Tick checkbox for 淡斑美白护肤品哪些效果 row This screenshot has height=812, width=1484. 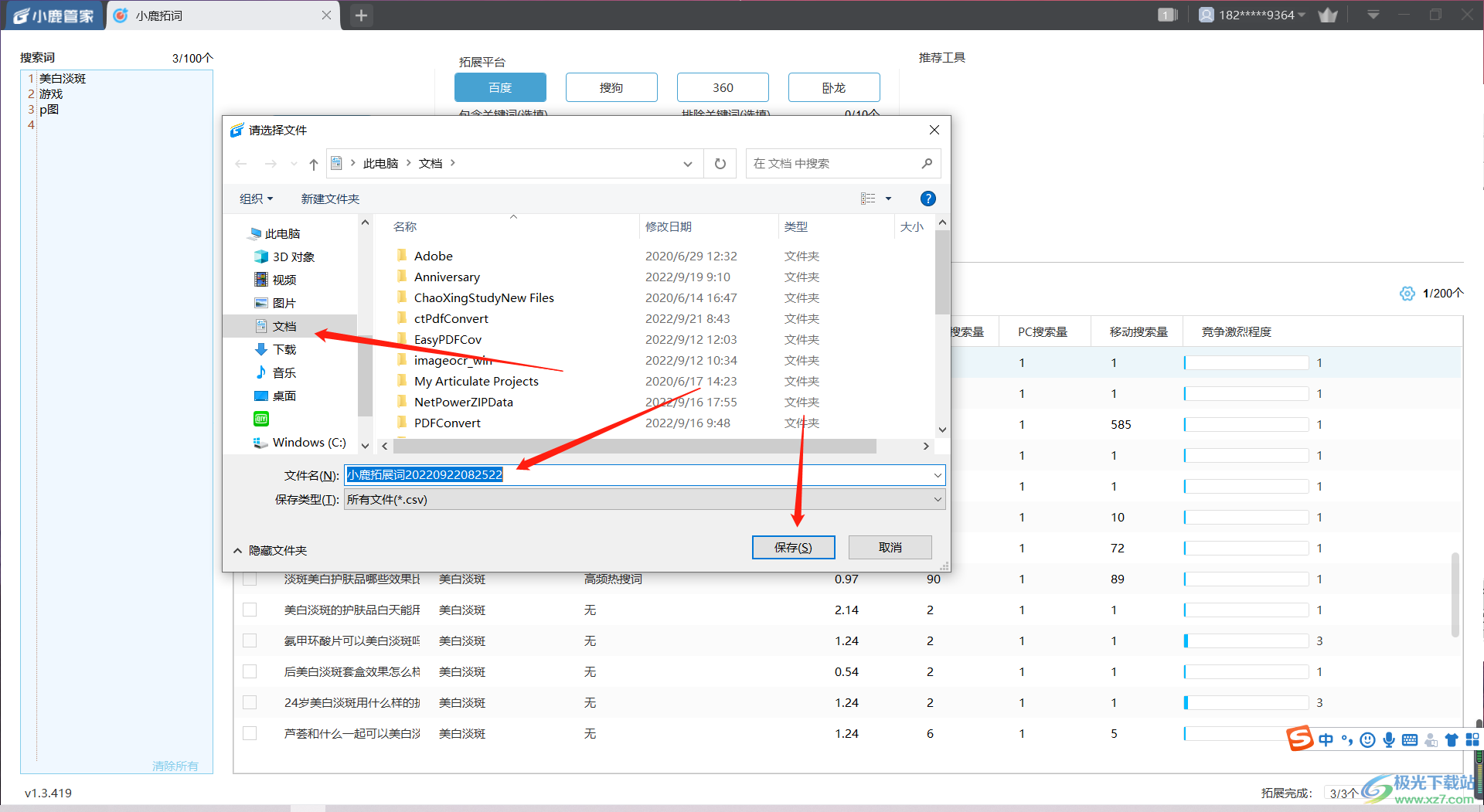click(250, 579)
